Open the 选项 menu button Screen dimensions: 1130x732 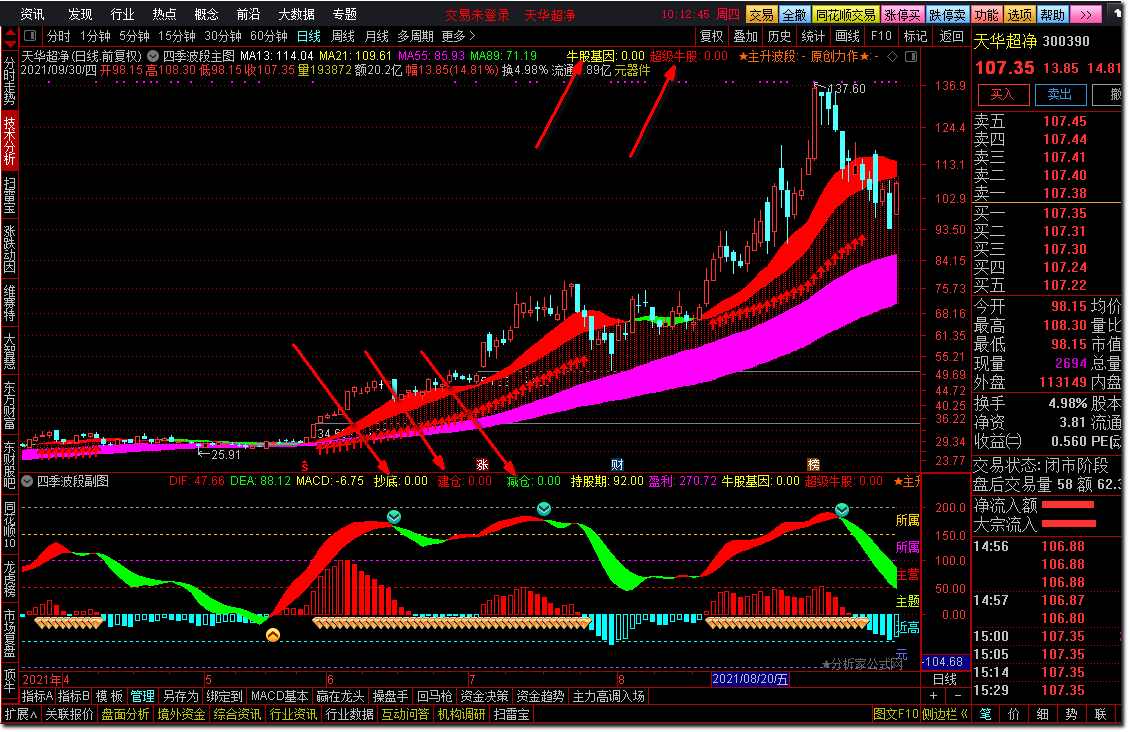[x=1019, y=14]
